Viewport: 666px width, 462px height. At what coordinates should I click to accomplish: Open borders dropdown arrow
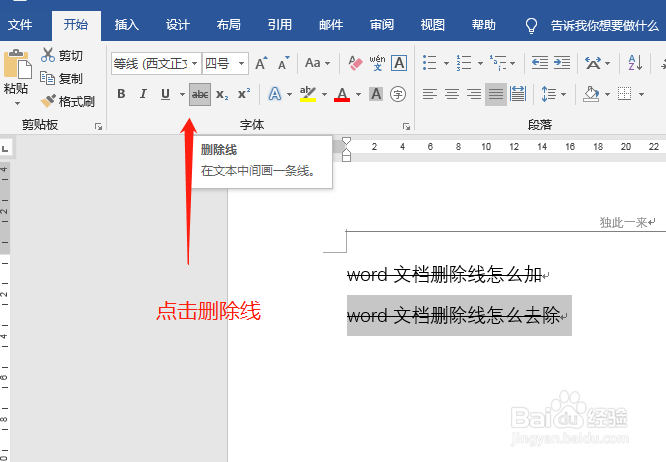(x=641, y=94)
